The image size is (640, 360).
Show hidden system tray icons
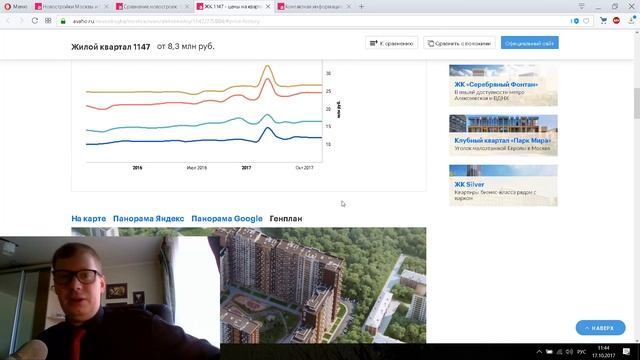tap(539, 352)
